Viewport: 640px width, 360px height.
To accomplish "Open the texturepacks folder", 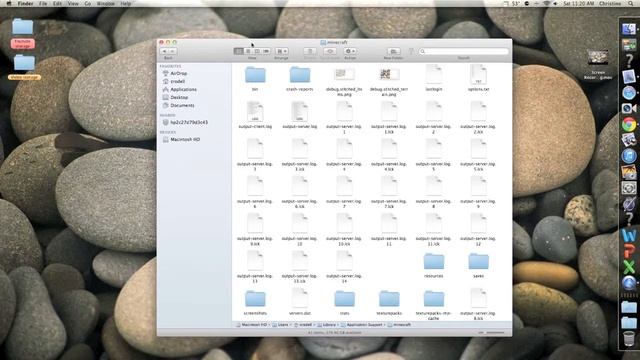I will point(389,299).
